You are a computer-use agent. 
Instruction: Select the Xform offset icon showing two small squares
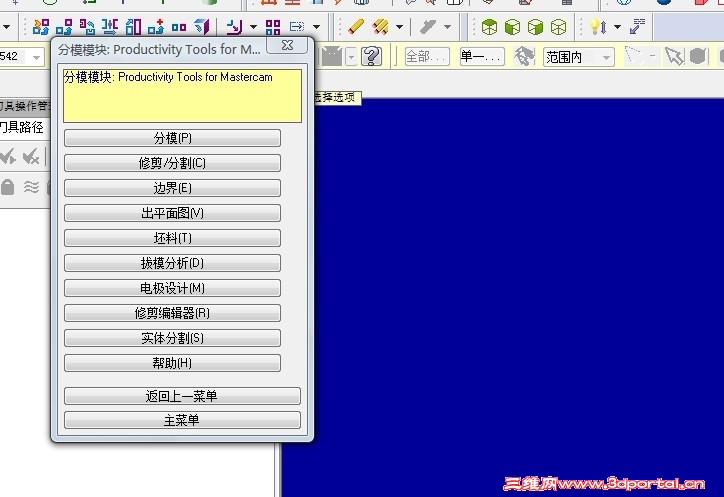179,27
